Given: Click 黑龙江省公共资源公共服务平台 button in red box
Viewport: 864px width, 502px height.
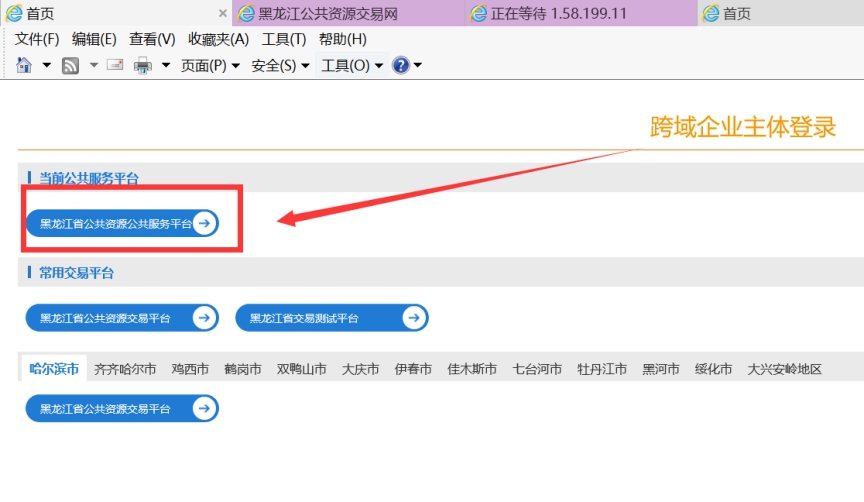Looking at the screenshot, I should click(121, 223).
